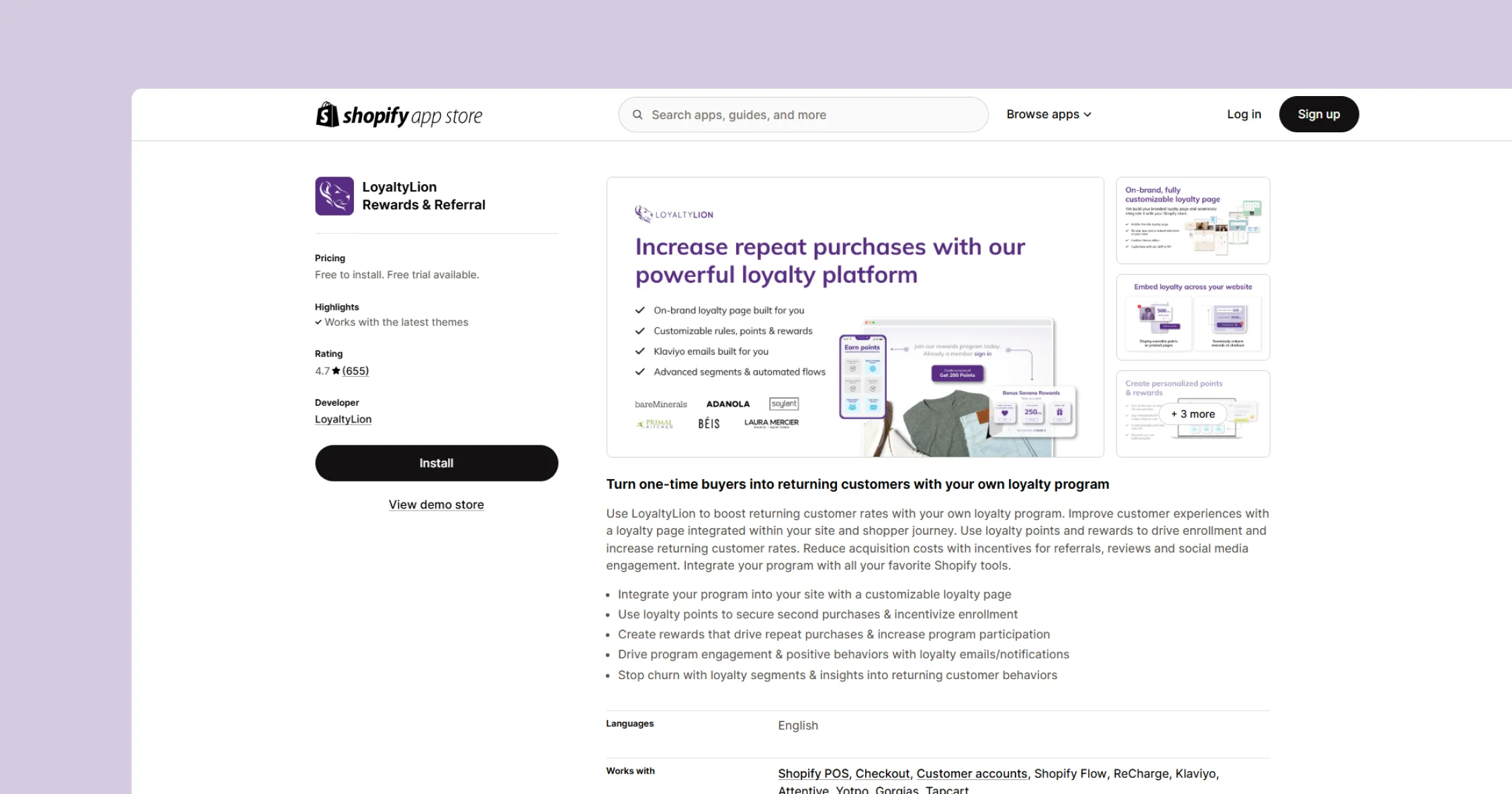Click the Free to install pricing text
Screen dimensions: 1512x794
[397, 275]
